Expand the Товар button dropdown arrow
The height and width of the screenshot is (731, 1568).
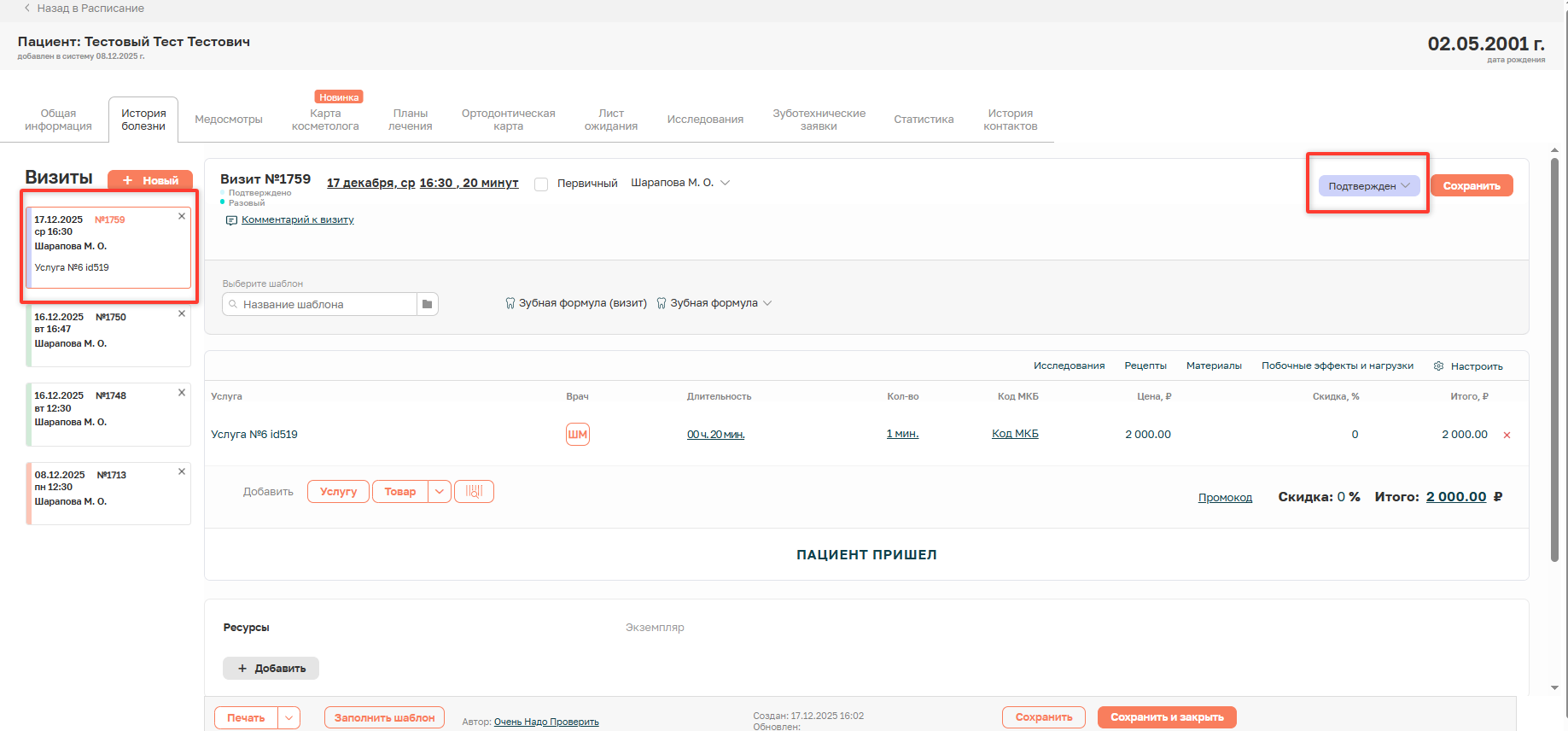(x=440, y=491)
